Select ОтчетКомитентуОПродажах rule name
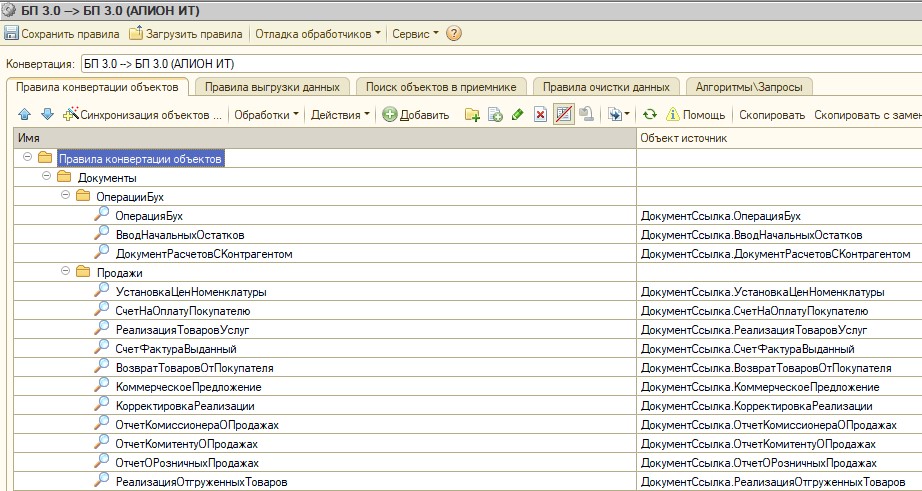This screenshot has height=491, width=922. (186, 444)
